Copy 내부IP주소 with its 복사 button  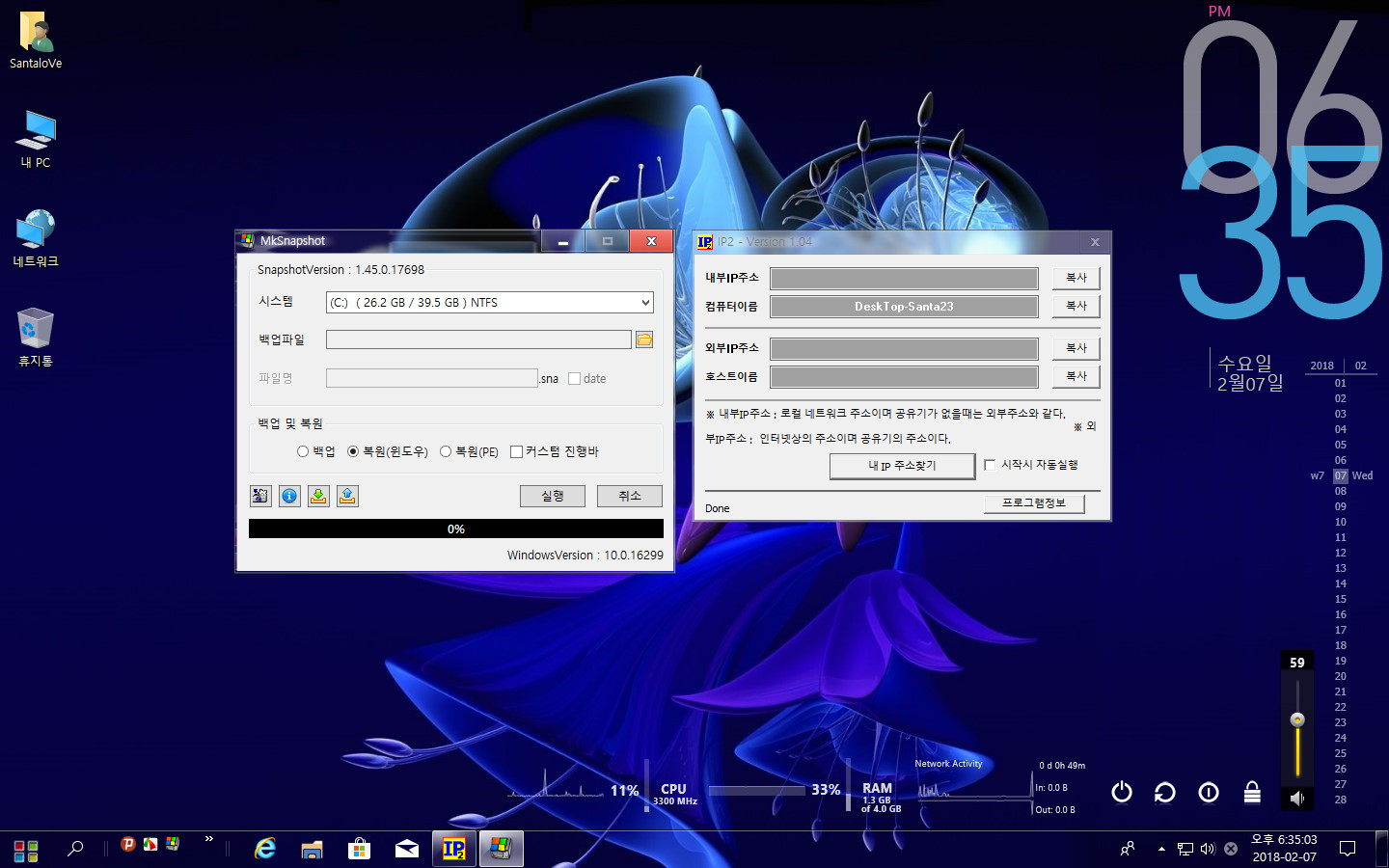click(1076, 278)
